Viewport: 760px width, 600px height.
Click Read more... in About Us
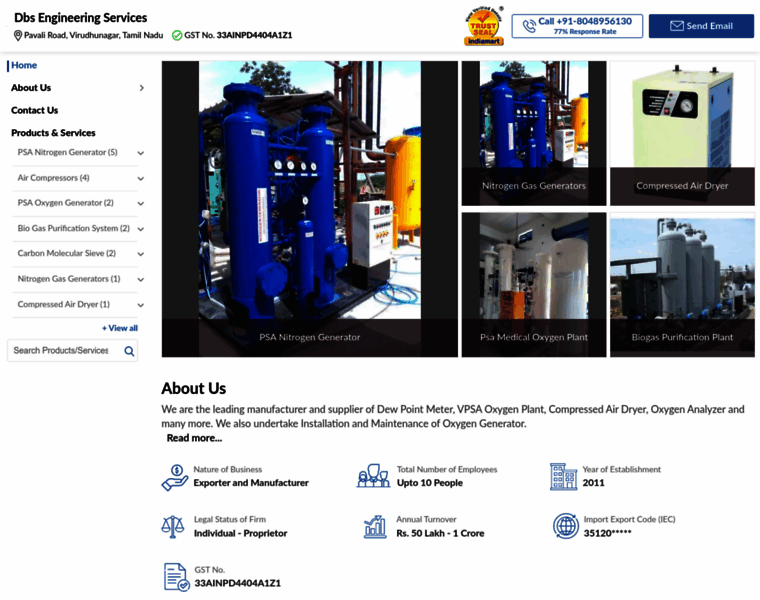194,438
